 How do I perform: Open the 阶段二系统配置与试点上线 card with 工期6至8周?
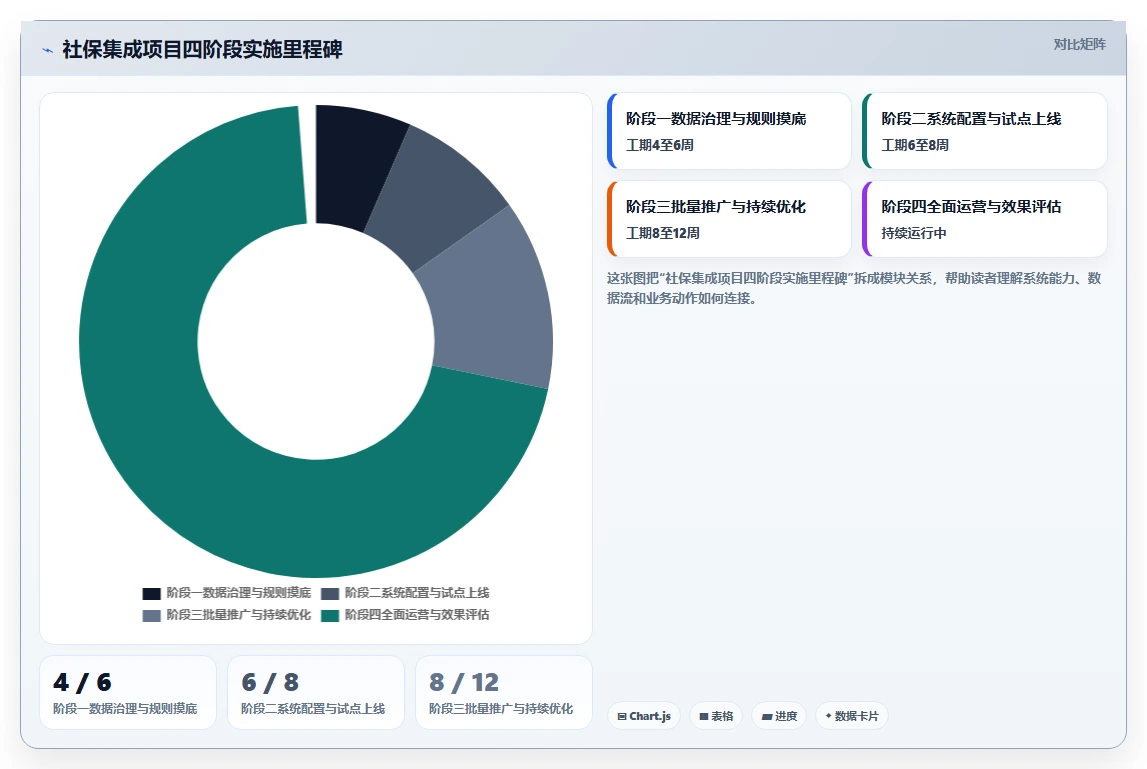point(985,131)
